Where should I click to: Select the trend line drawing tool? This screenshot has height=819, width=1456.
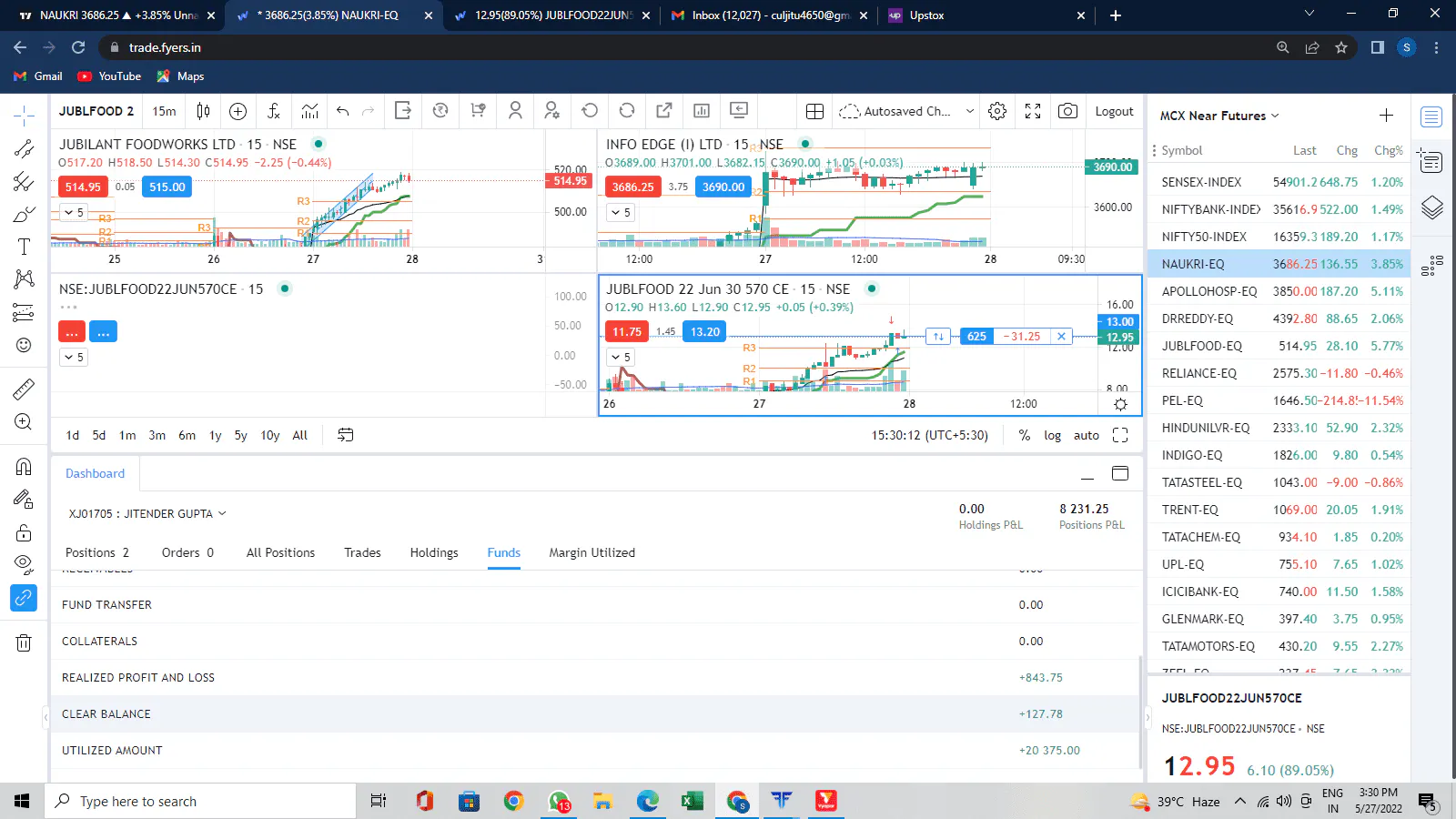coord(24,149)
